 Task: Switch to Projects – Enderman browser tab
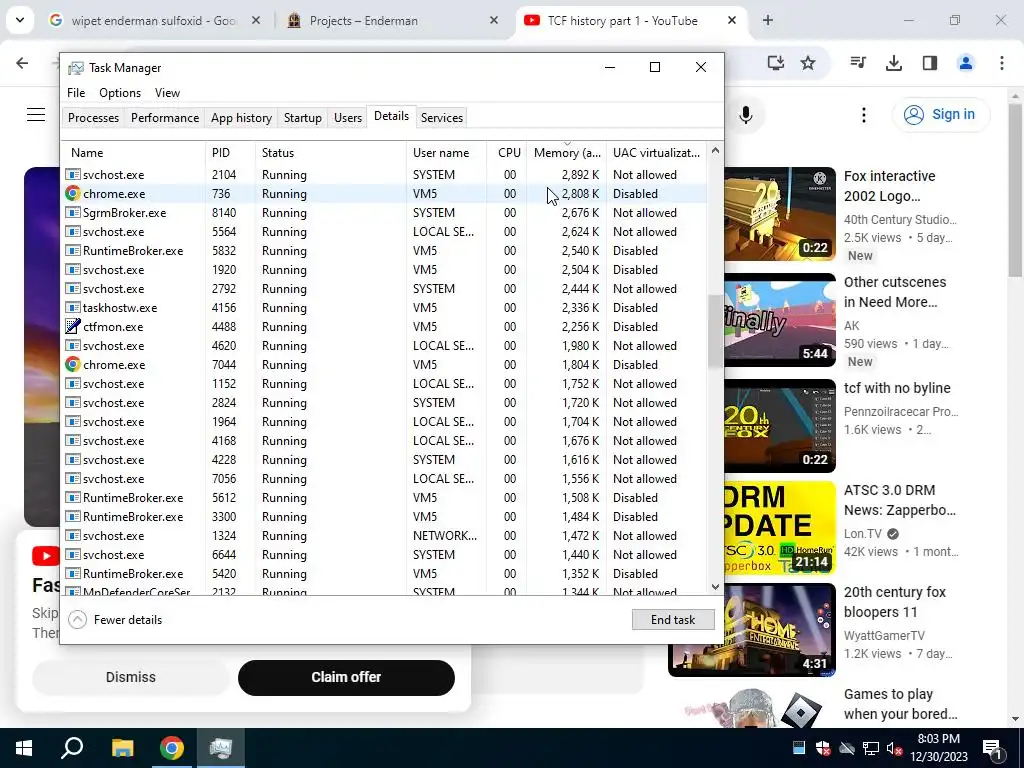[x=392, y=20]
